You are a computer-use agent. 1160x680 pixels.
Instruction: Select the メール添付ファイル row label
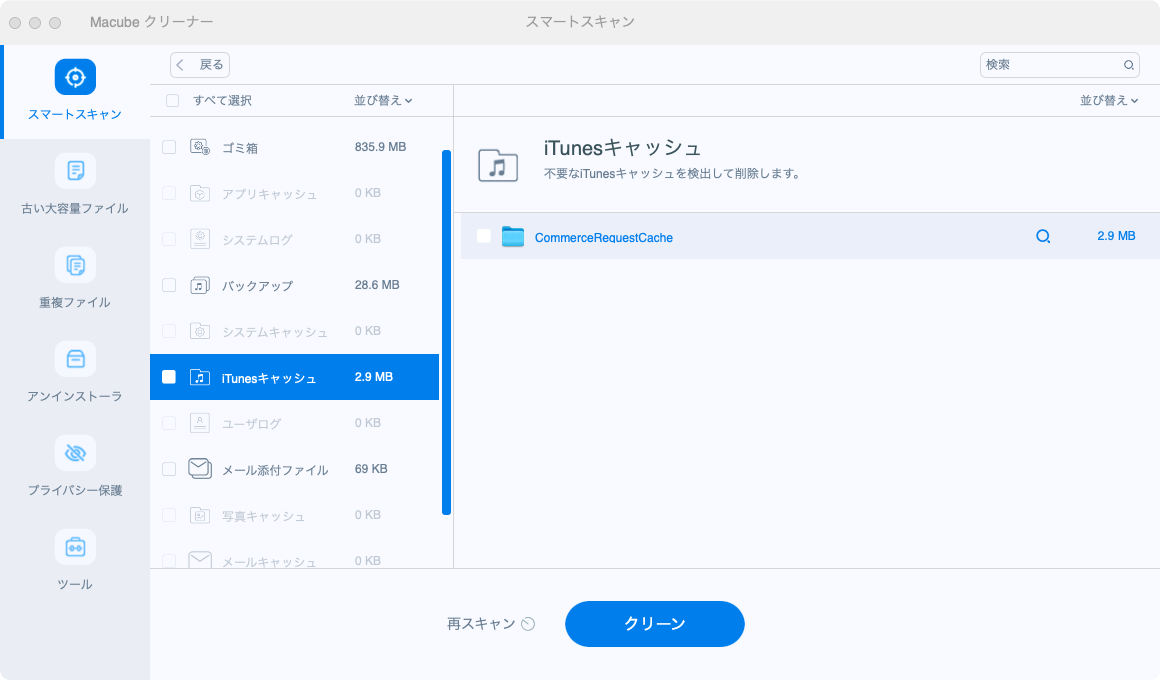(x=275, y=470)
